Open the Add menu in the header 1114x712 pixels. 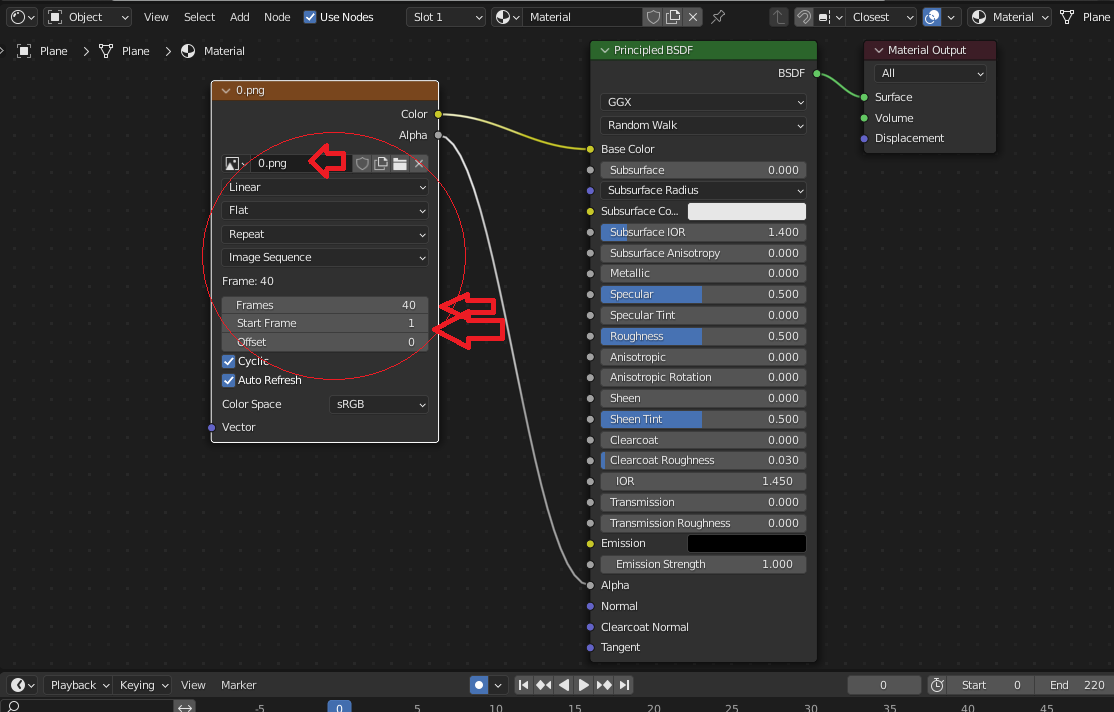coord(239,17)
